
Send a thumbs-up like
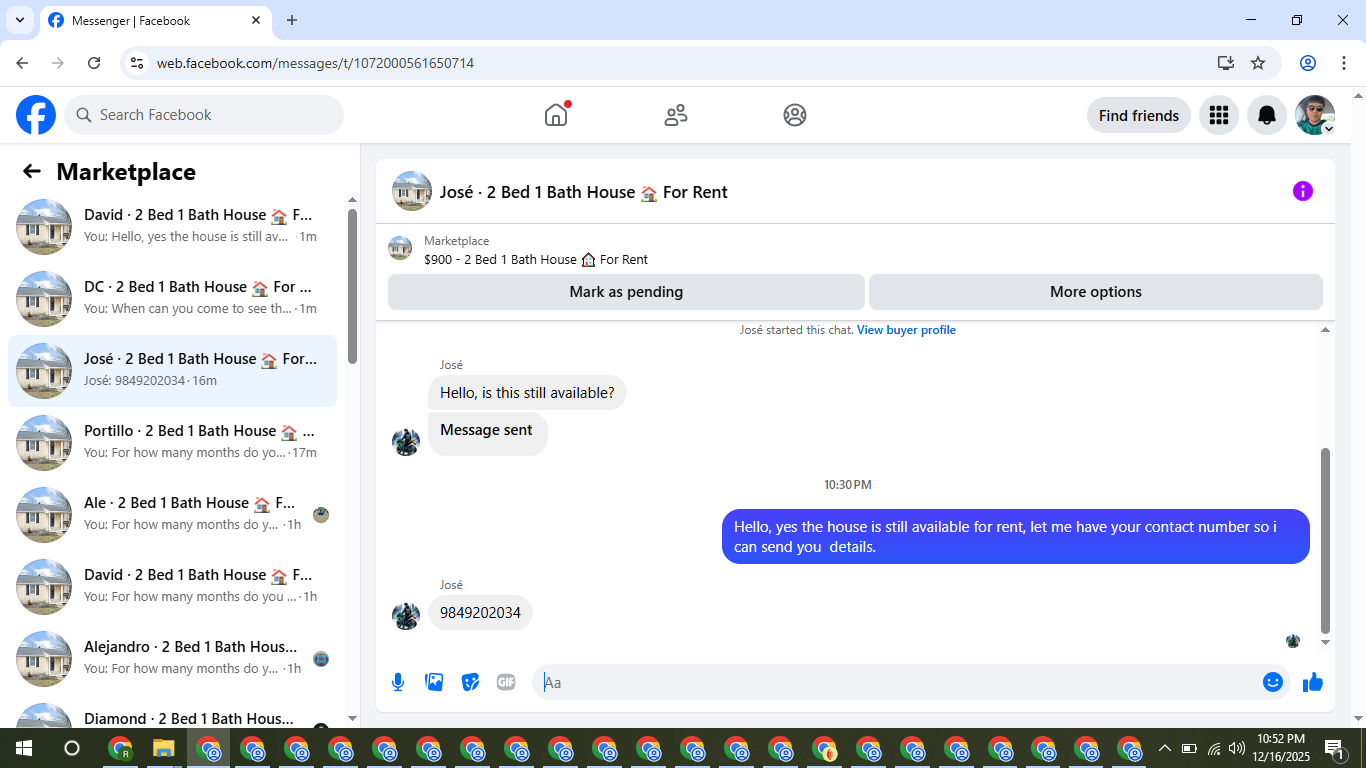[x=1313, y=682]
